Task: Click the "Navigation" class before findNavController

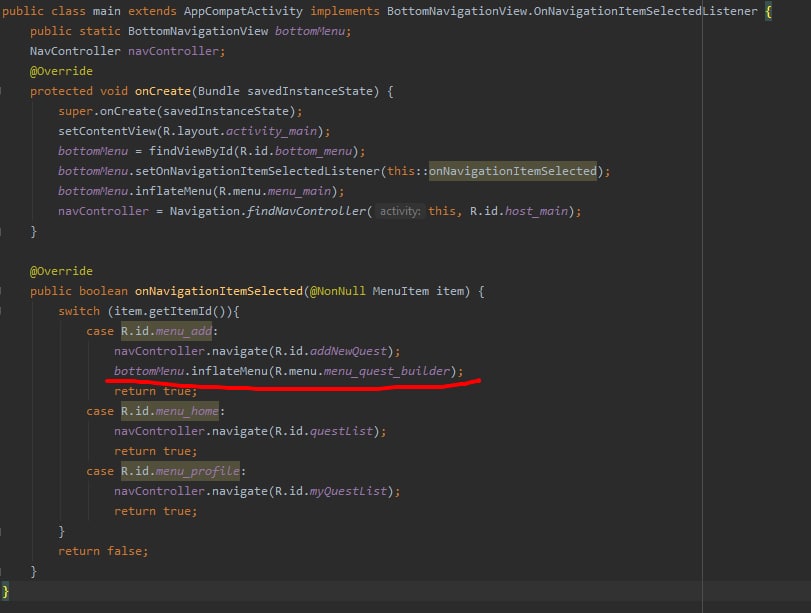Action: 204,211
